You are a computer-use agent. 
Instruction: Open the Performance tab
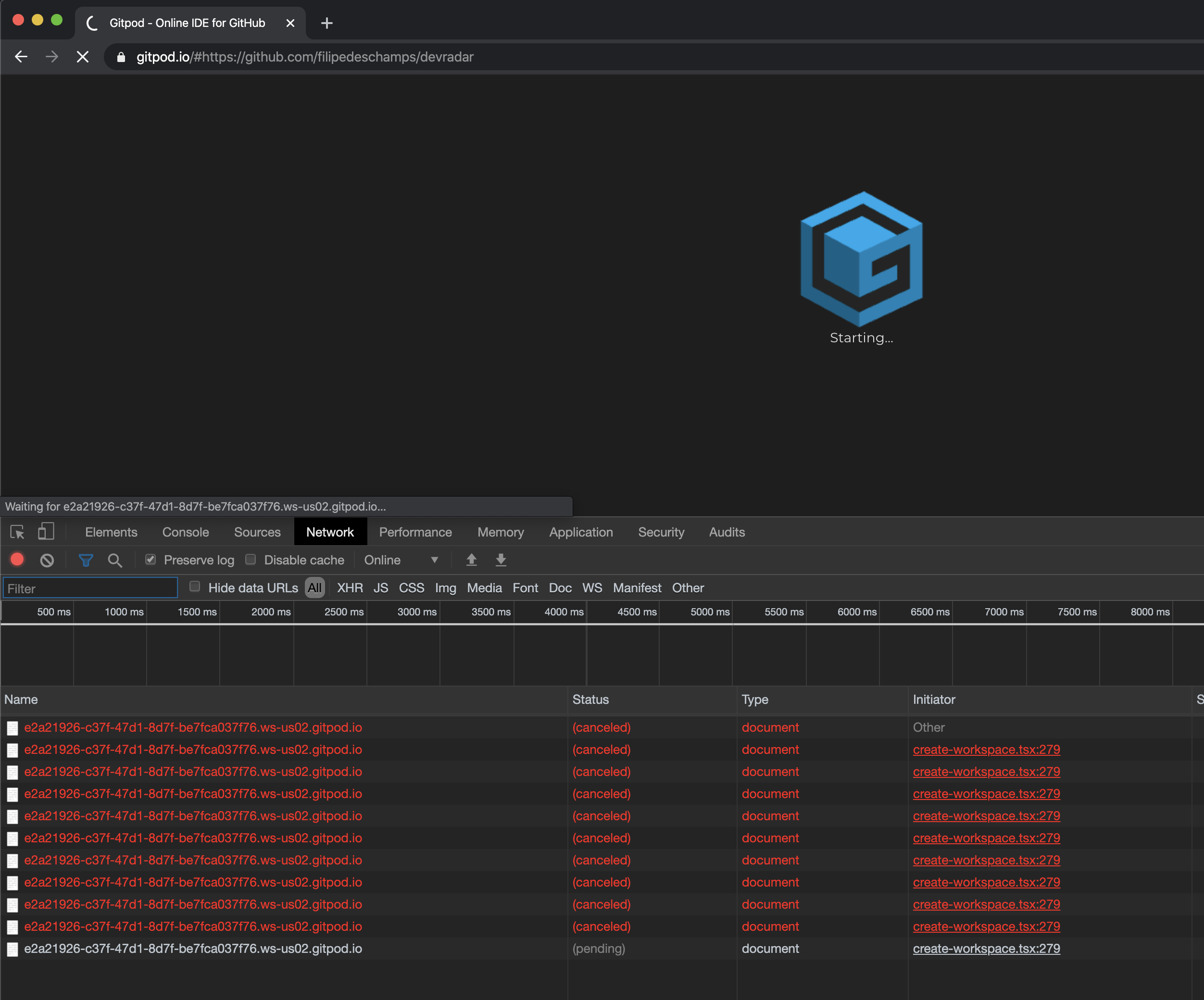pyautogui.click(x=415, y=532)
